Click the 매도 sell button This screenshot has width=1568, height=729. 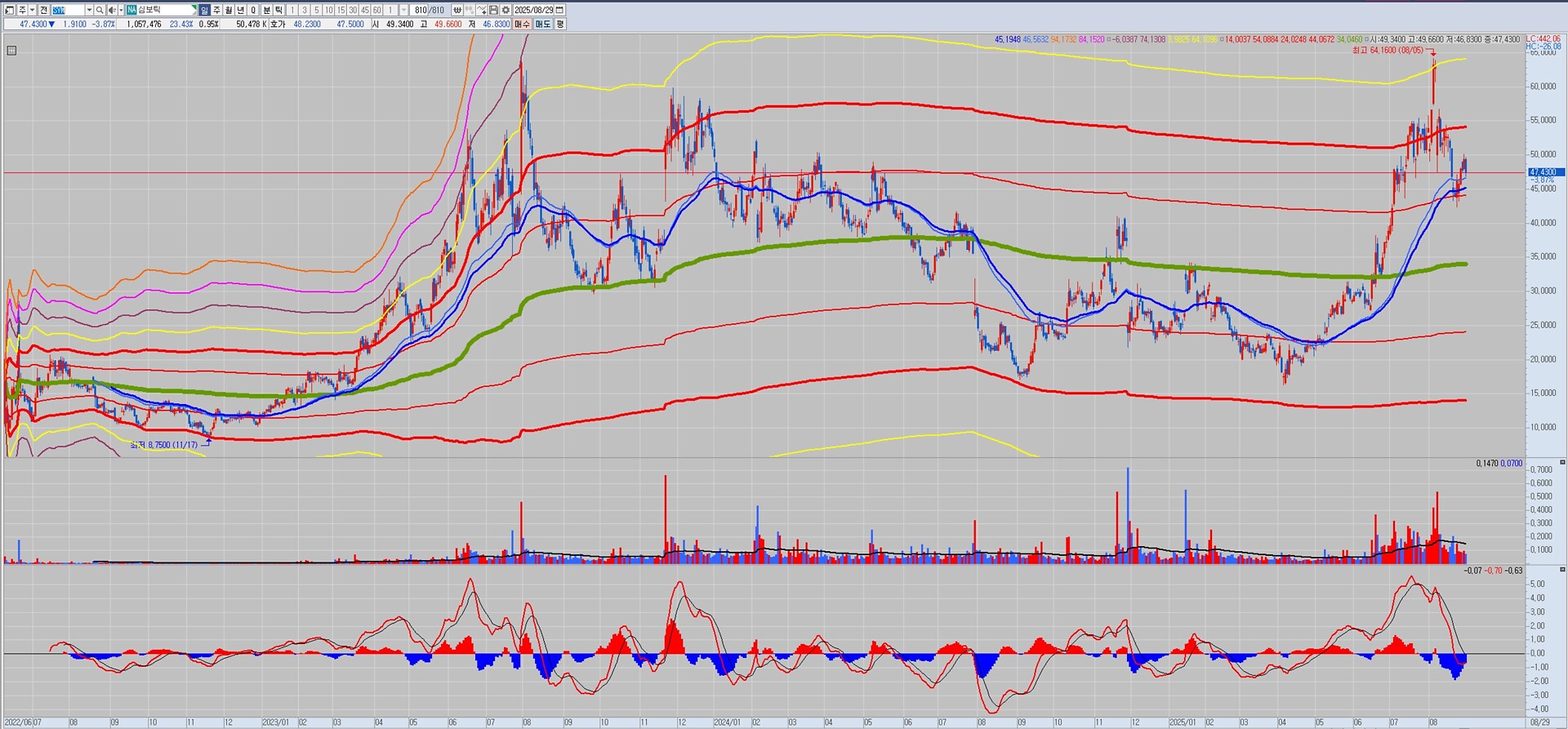pos(542,24)
